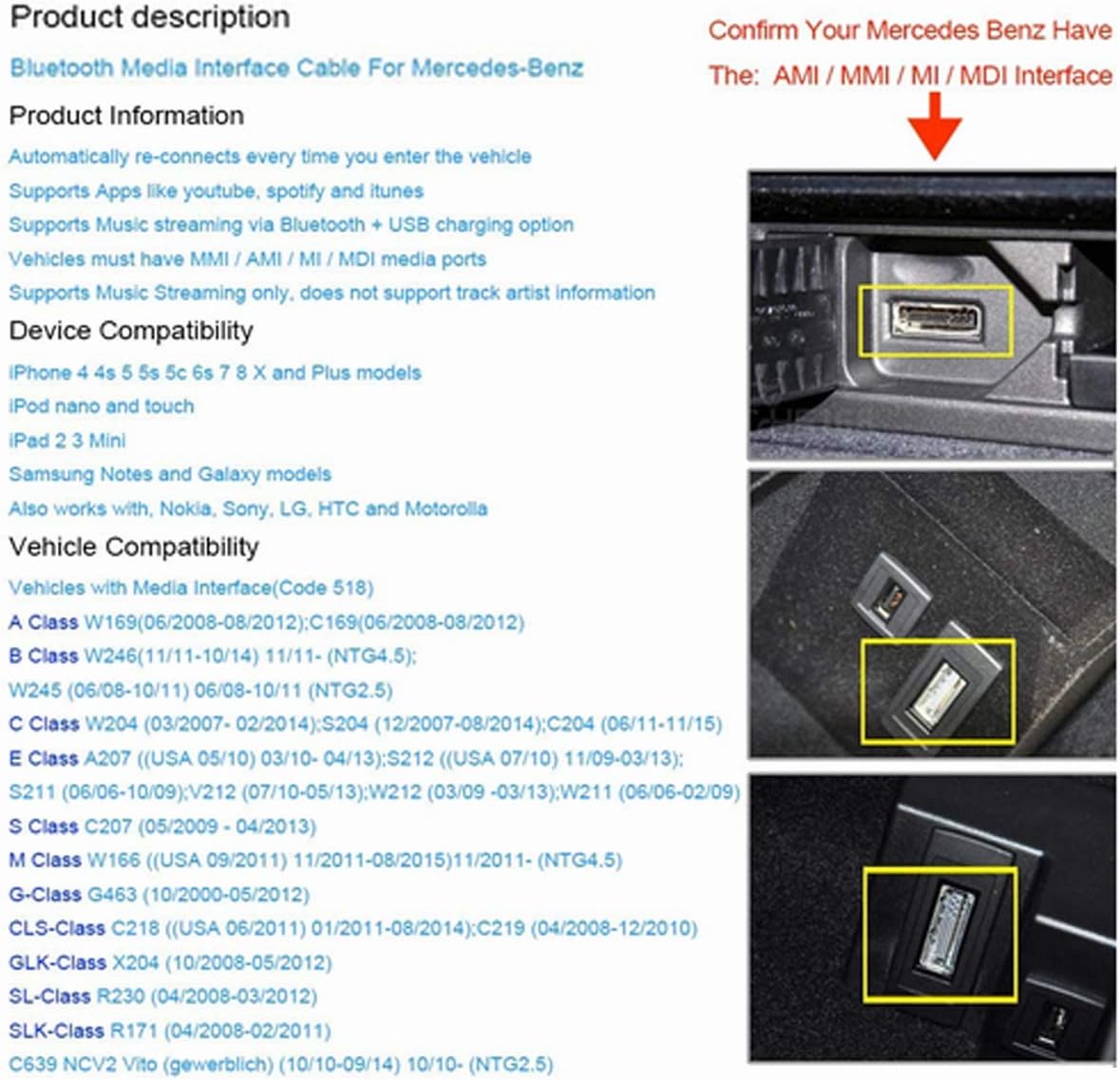Click the 'S211 (06/06-10/09)' row

(x=374, y=792)
